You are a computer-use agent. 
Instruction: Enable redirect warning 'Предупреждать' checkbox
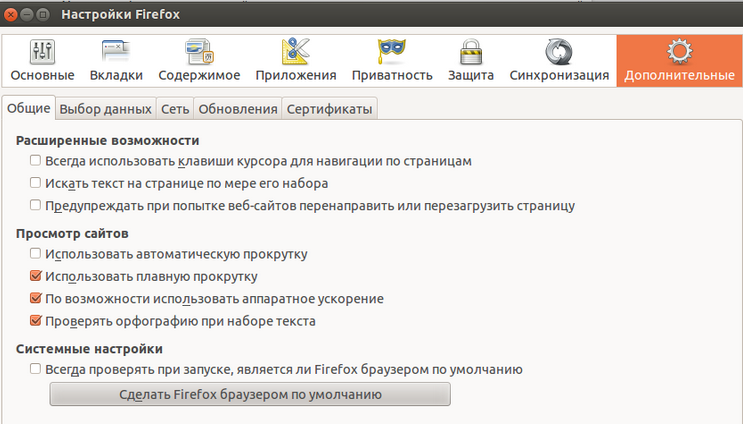pos(36,205)
